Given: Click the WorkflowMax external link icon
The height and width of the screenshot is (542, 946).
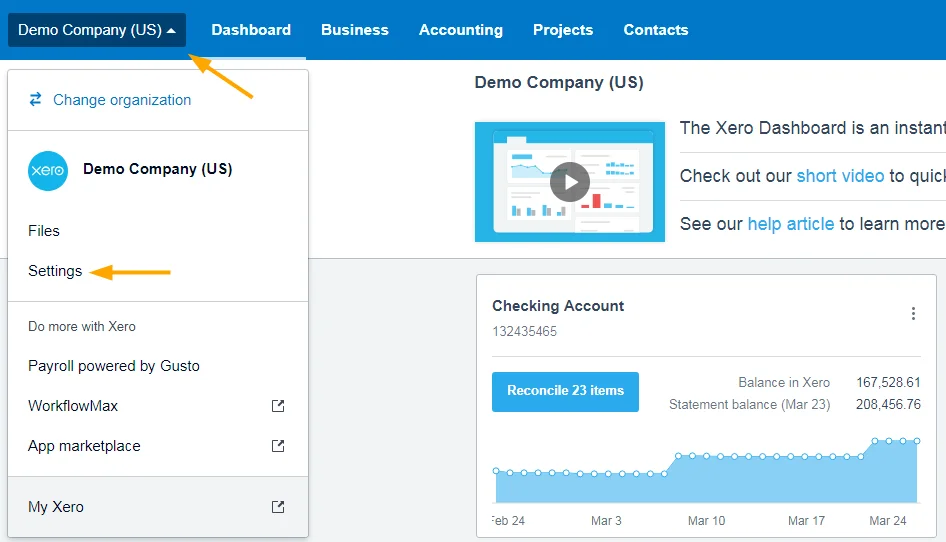Looking at the screenshot, I should coord(278,406).
